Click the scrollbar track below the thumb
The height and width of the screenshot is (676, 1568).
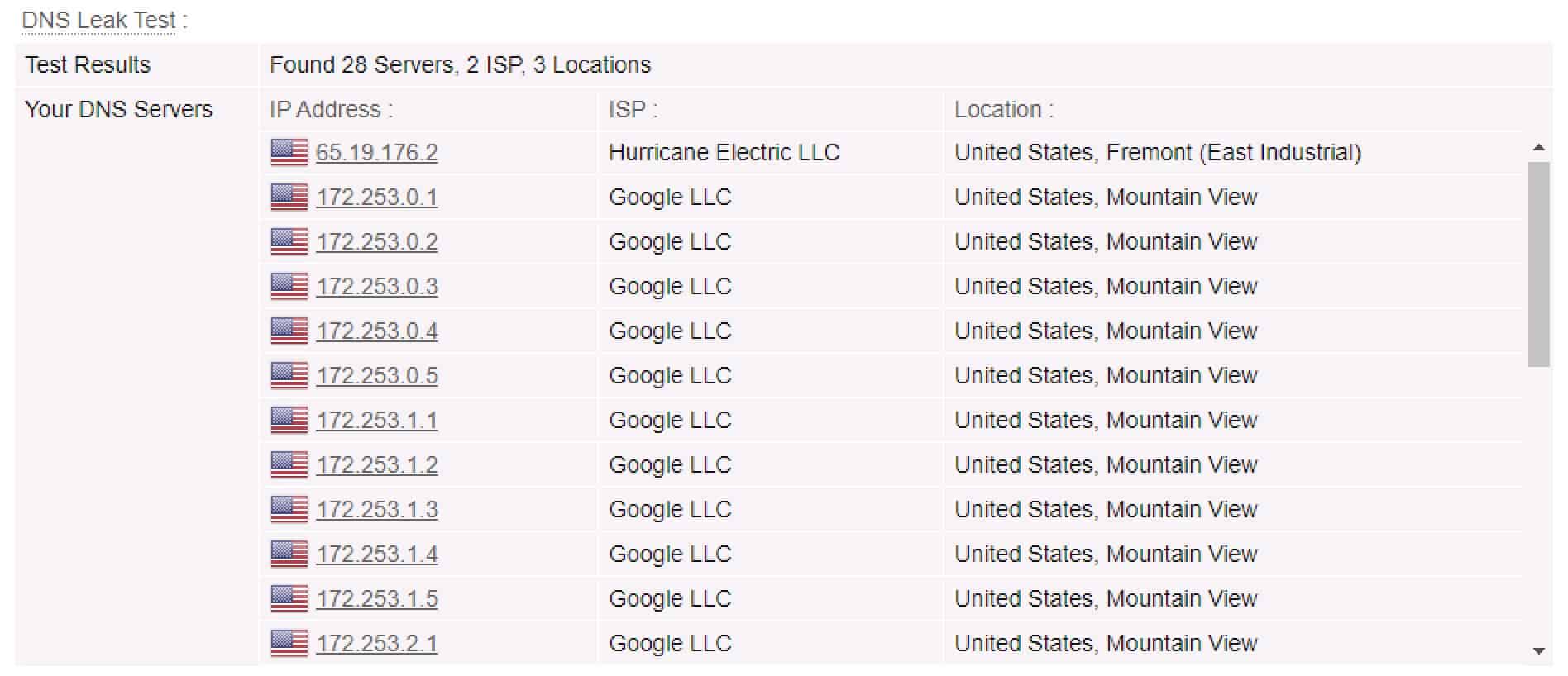pyautogui.click(x=1539, y=504)
